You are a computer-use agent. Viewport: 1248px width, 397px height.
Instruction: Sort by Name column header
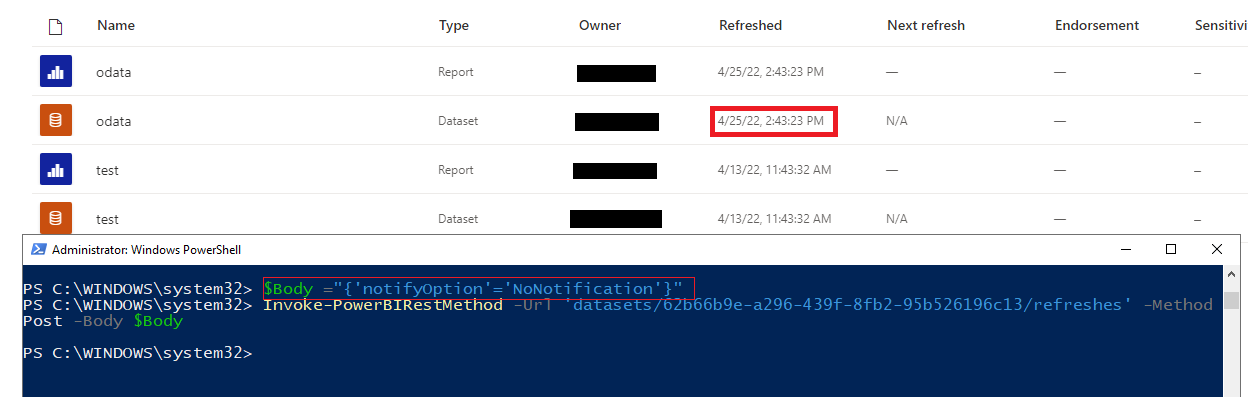(116, 25)
